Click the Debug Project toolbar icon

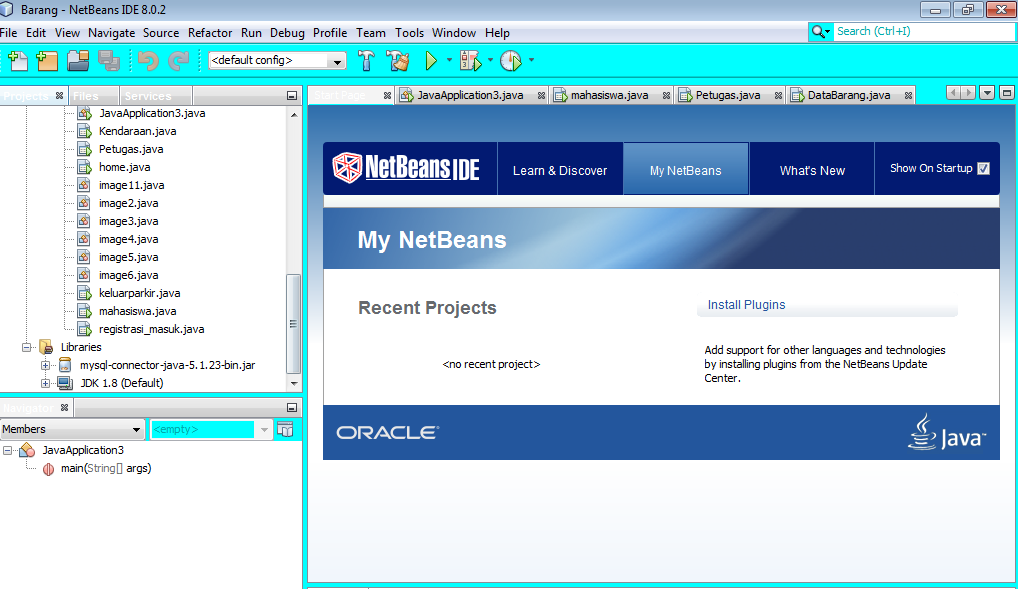467,61
